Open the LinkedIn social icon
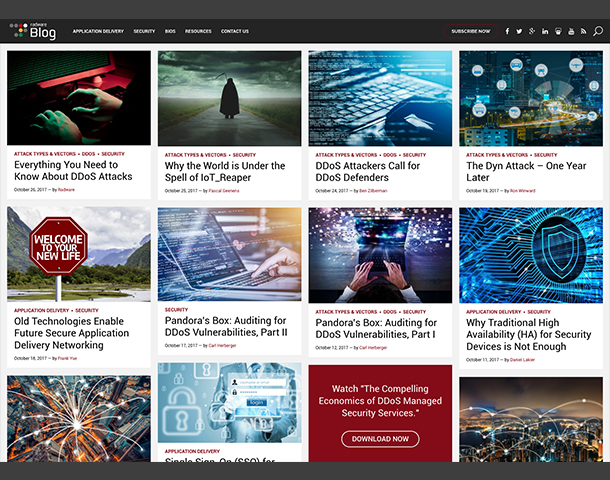The width and height of the screenshot is (610, 480). tap(545, 31)
